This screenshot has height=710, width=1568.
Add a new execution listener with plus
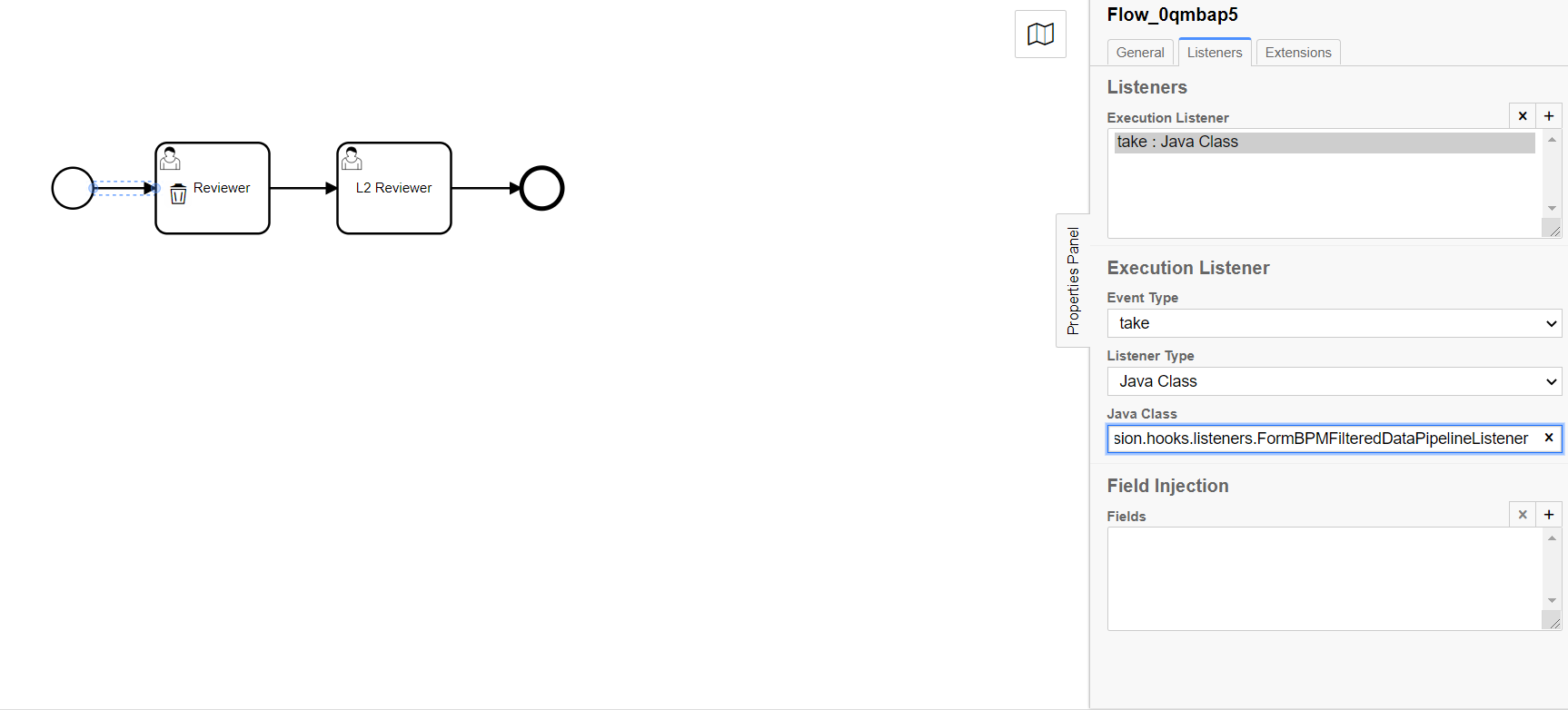[x=1549, y=116]
